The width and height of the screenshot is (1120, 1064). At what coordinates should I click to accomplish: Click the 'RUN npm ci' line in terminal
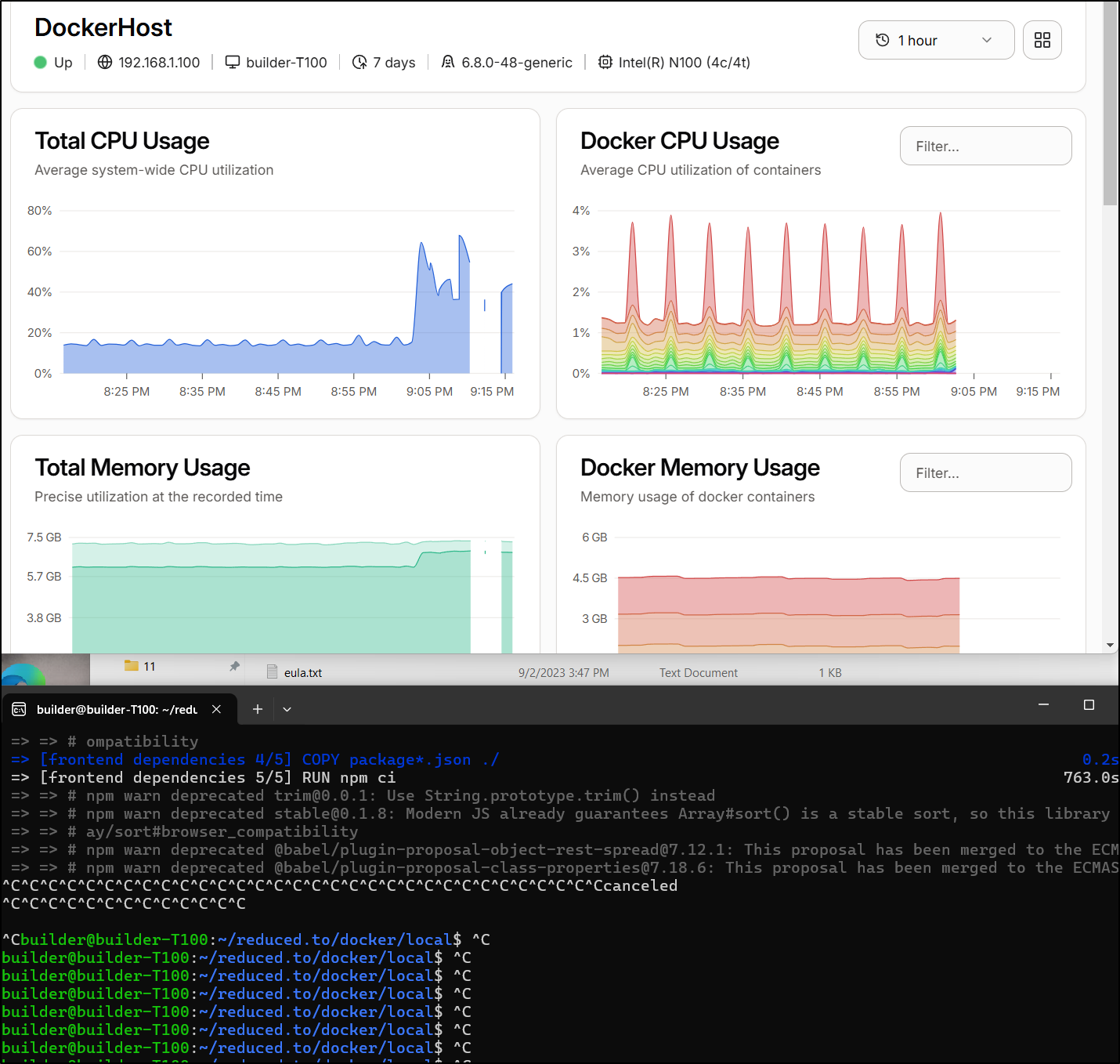(x=203, y=777)
